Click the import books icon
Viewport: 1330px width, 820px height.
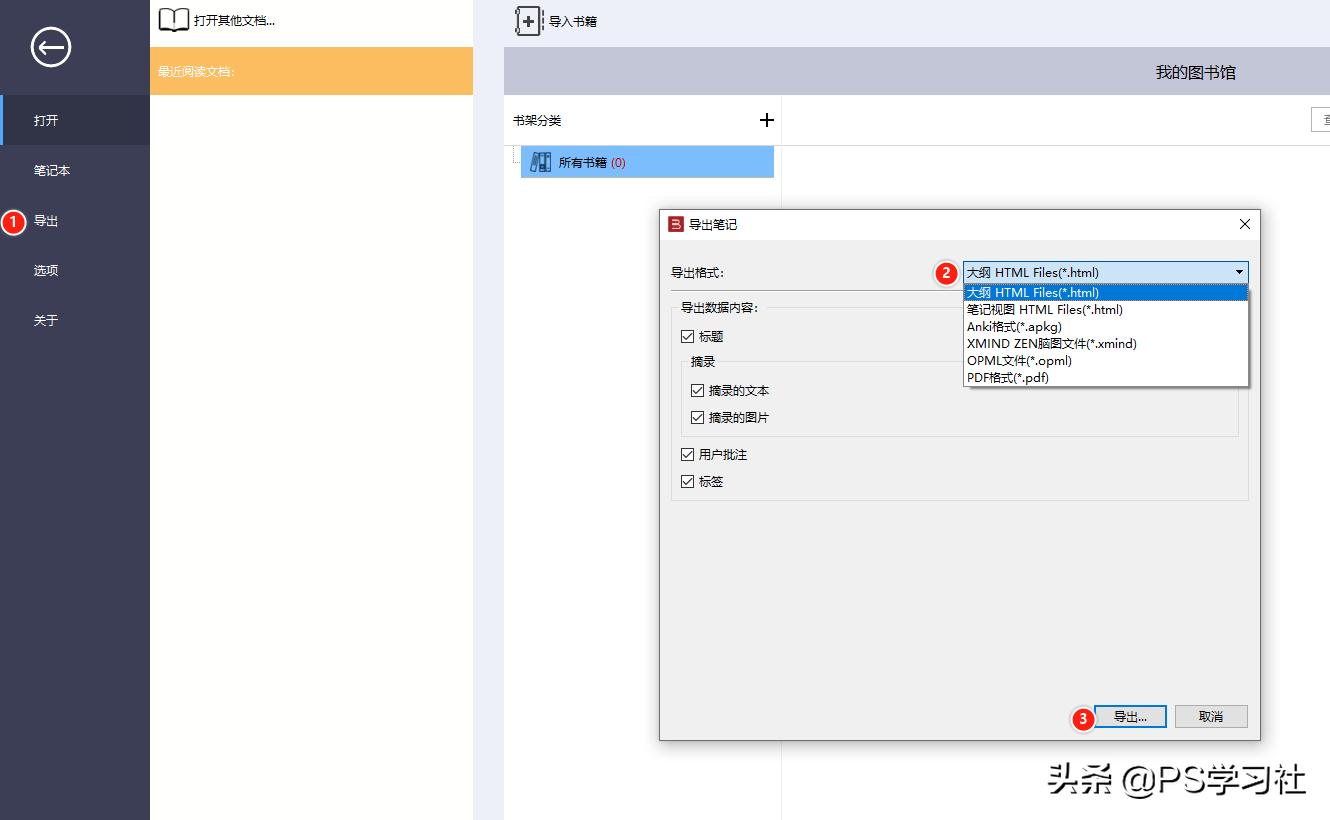[x=529, y=21]
